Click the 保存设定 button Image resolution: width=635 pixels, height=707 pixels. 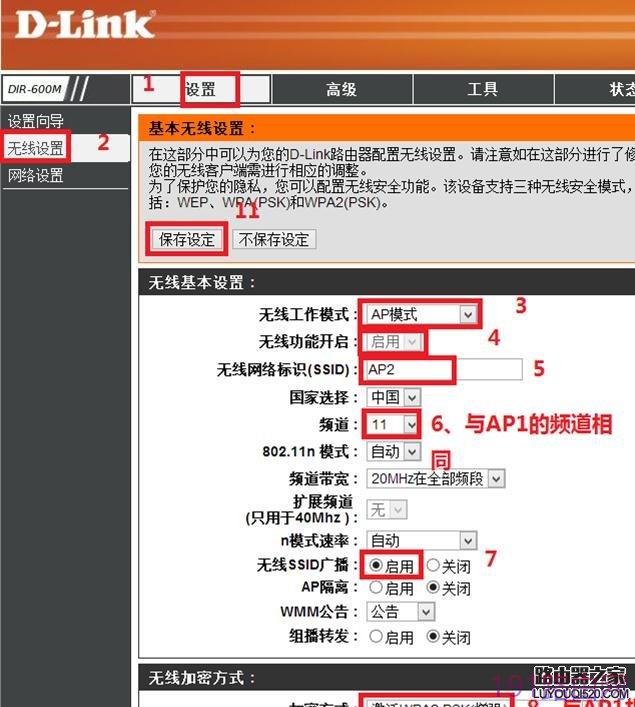187,239
